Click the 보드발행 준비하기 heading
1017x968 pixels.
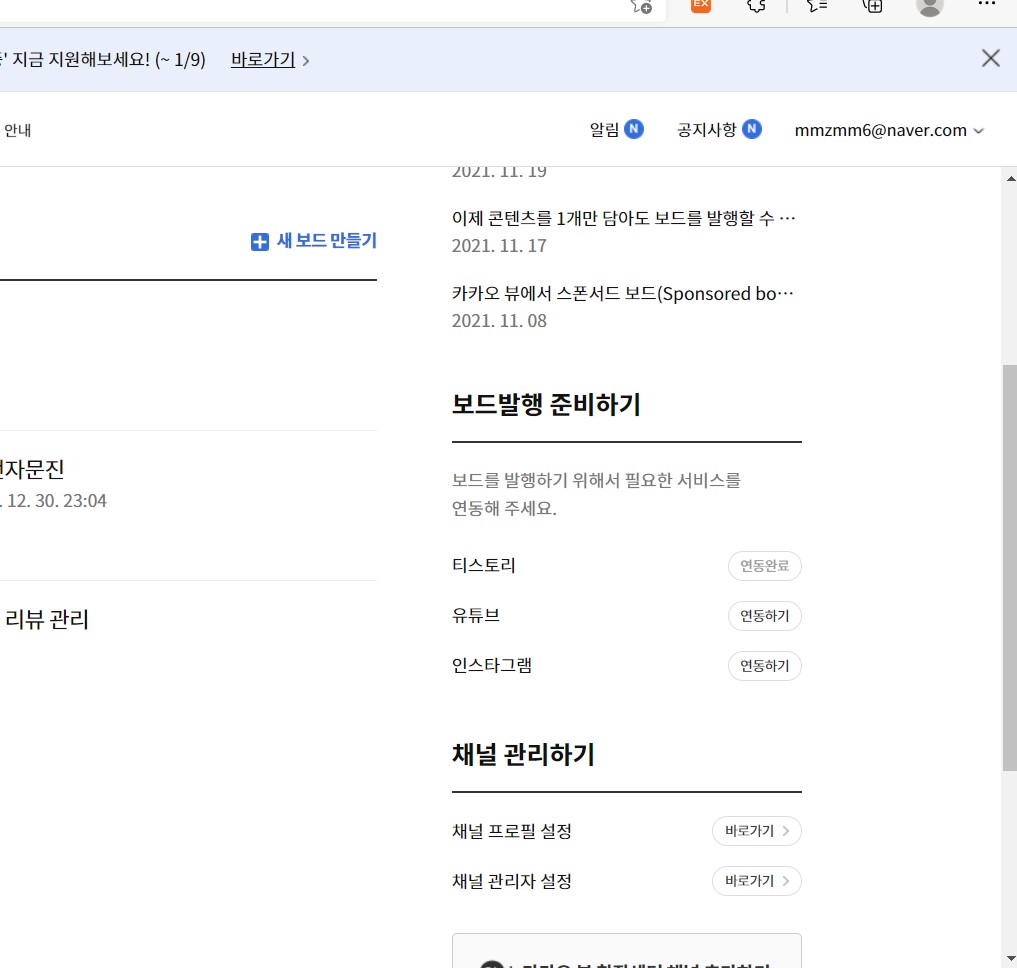tap(546, 404)
